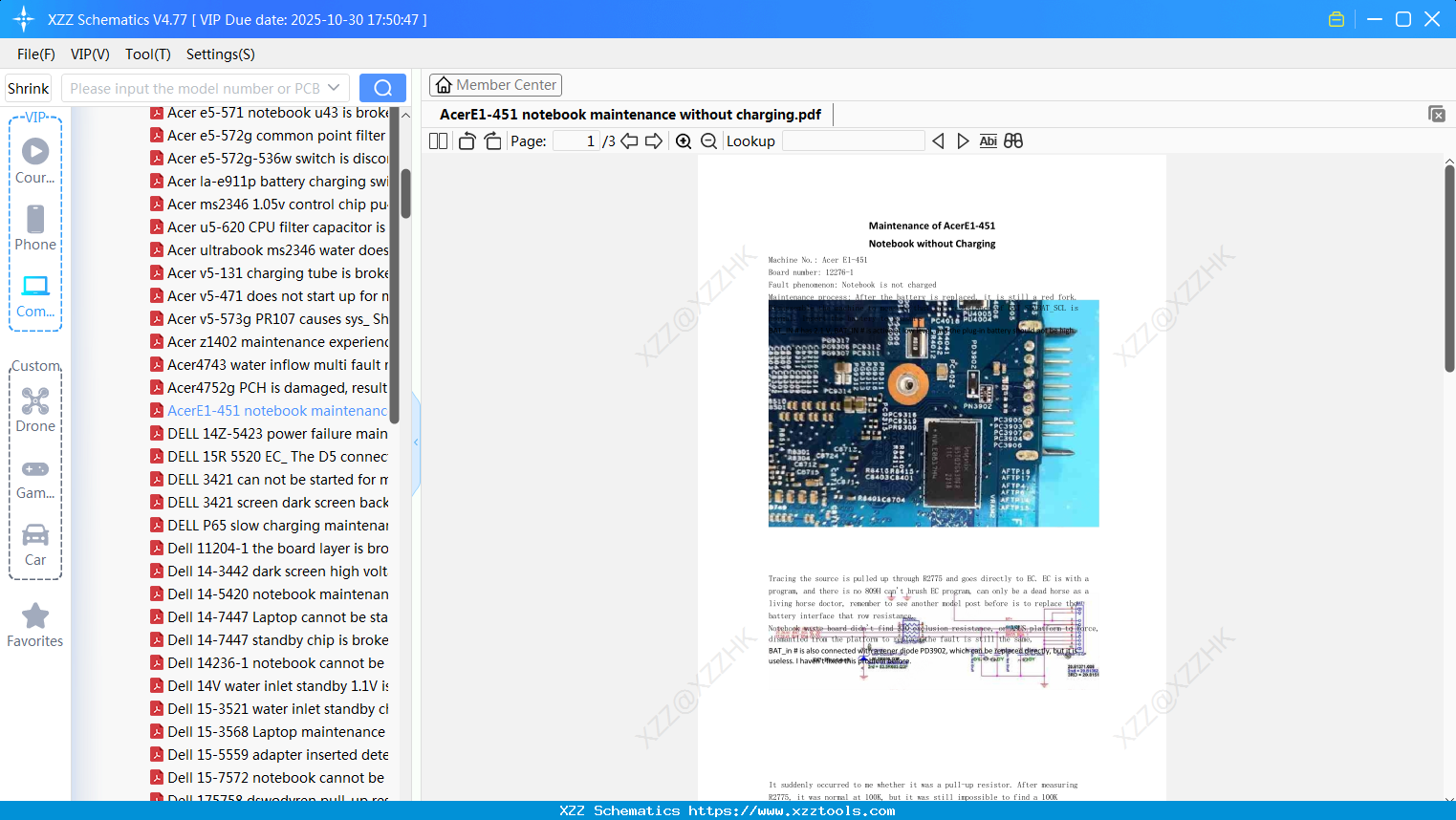Rotate the page clockwise
Screen dimensions: 1456x820
tap(492, 141)
